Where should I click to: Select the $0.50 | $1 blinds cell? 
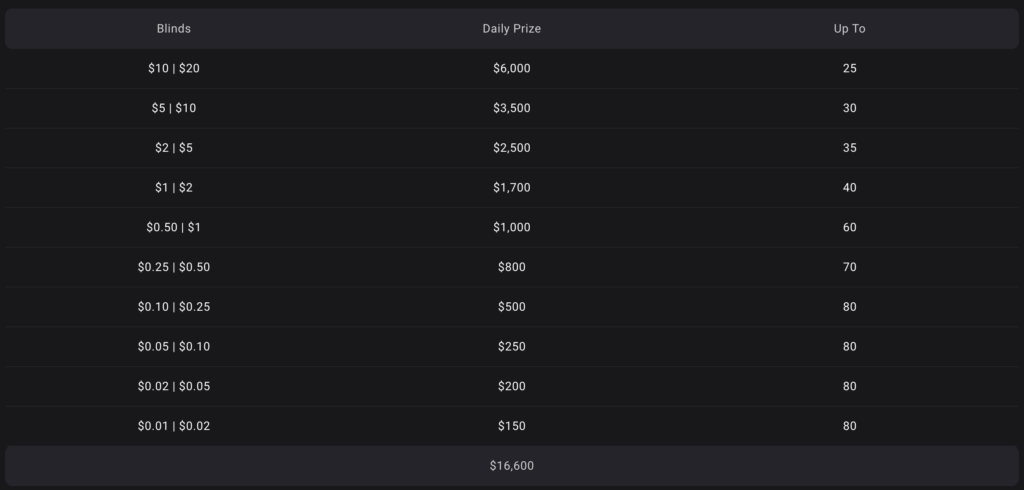point(174,227)
